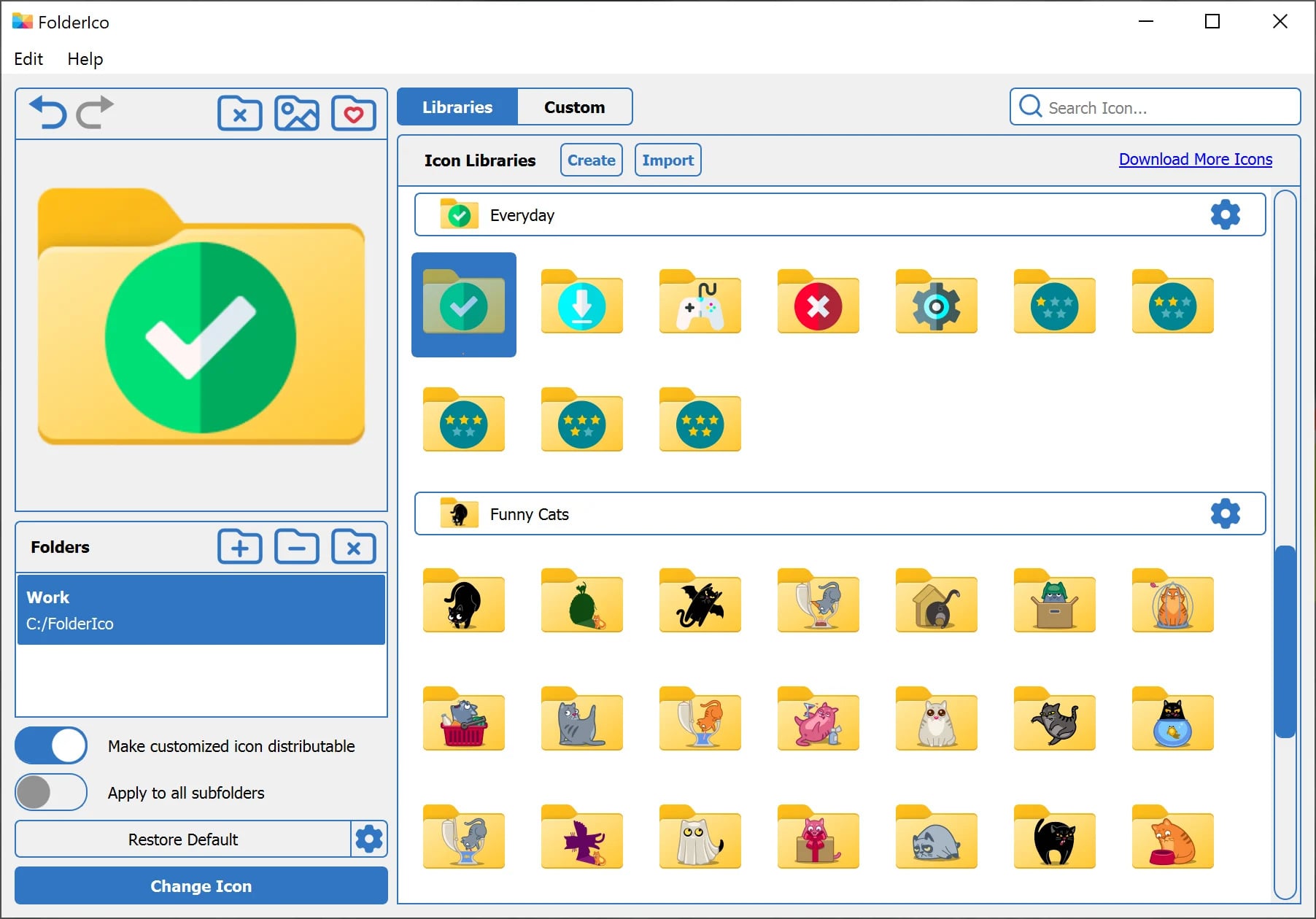
Task: Open the Download More Icons link
Action: coord(1195,160)
